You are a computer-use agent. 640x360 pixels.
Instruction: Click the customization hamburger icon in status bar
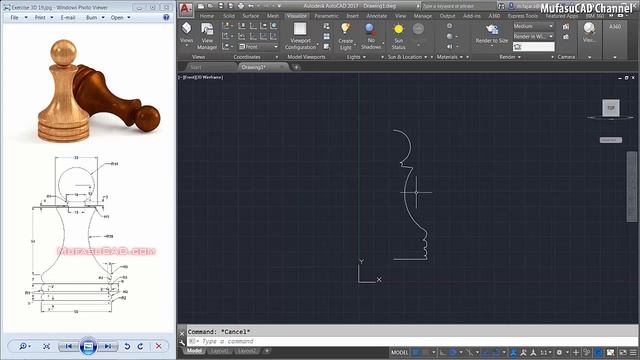(x=633, y=352)
